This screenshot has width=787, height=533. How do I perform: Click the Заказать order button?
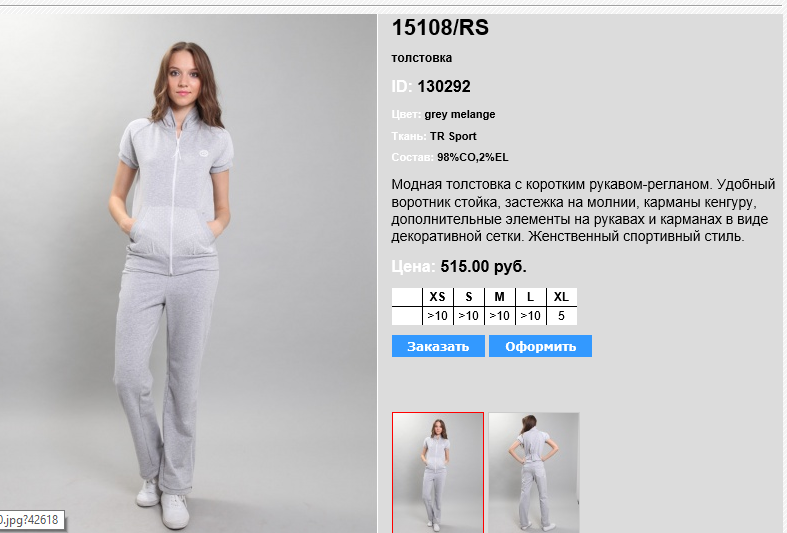click(x=438, y=346)
